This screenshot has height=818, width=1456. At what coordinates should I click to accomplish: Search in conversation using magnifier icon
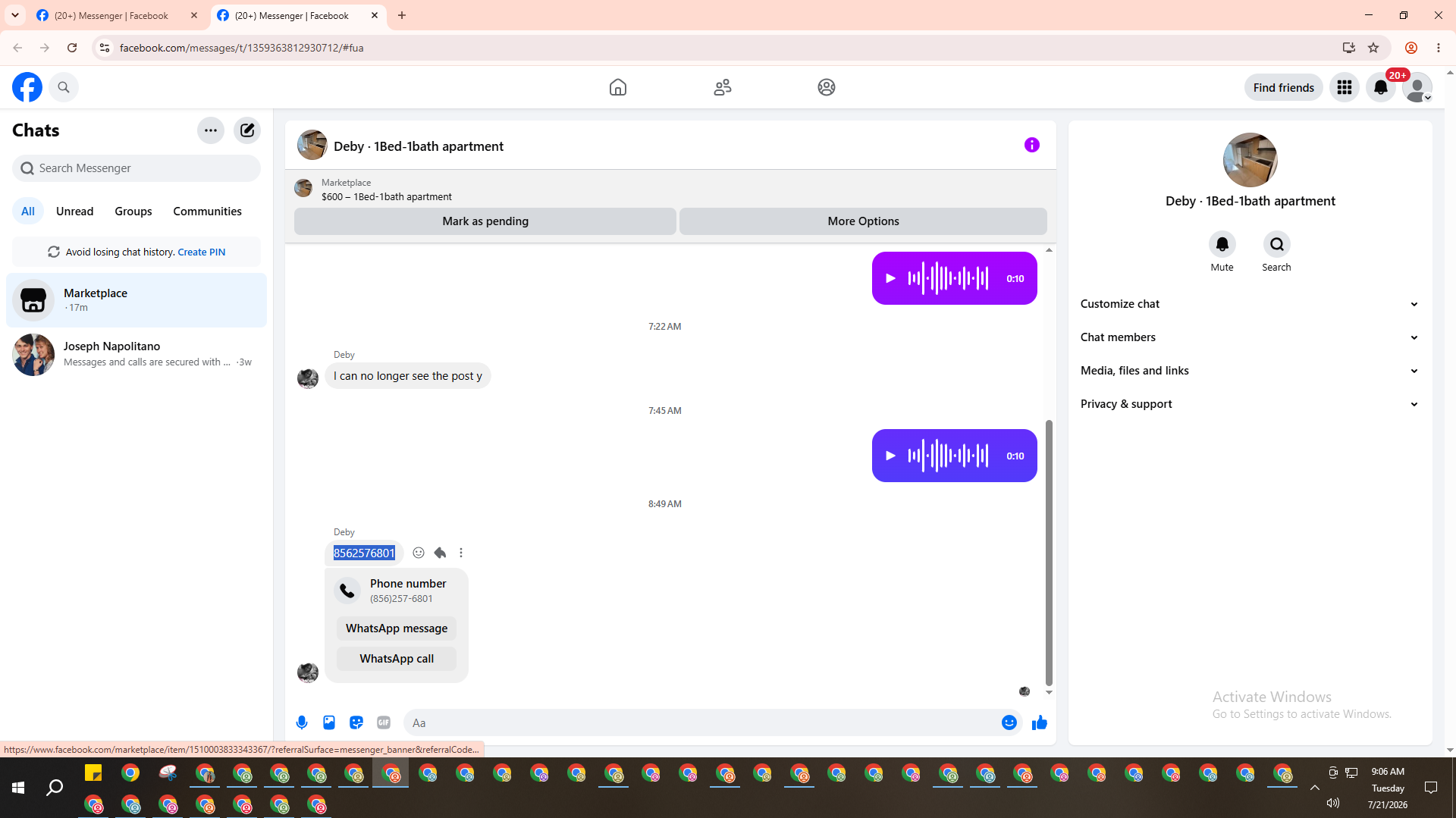point(1277,244)
